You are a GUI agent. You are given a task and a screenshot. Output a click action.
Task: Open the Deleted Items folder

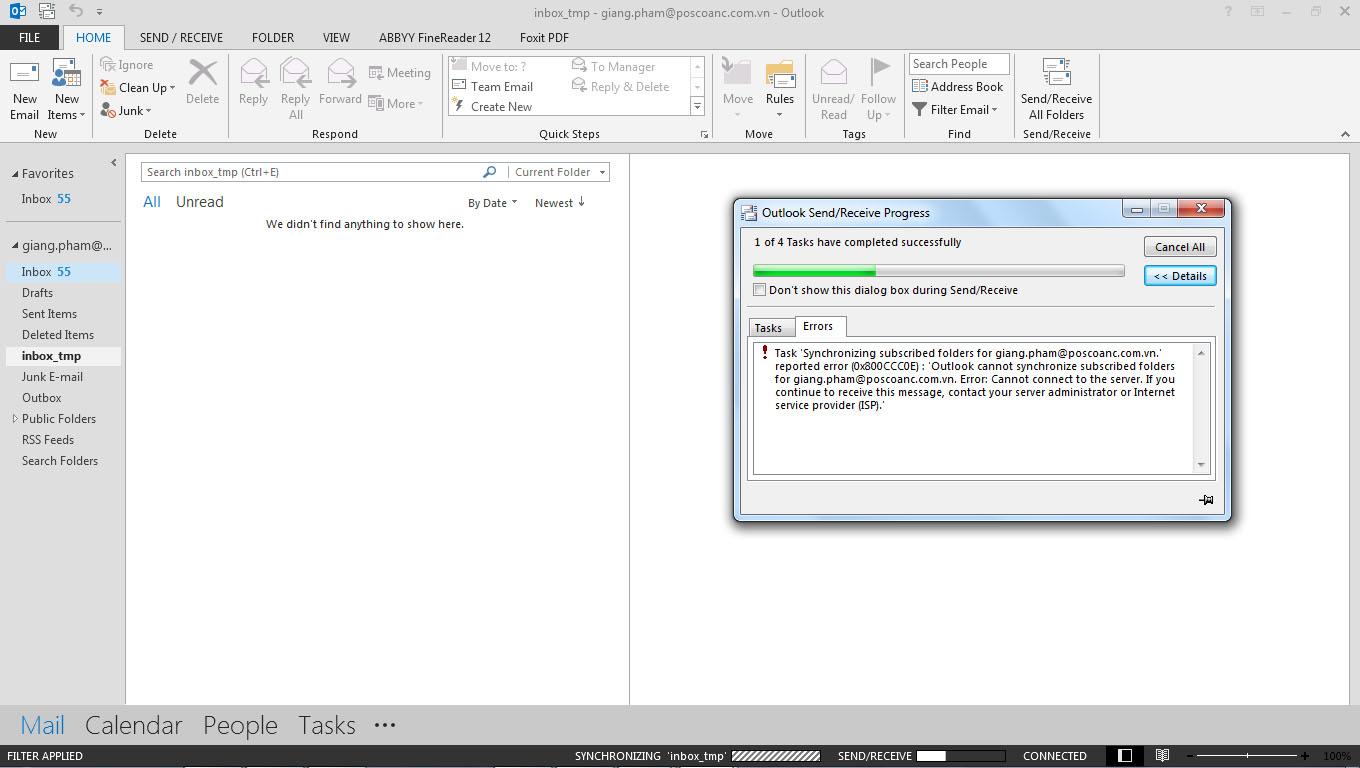(58, 335)
